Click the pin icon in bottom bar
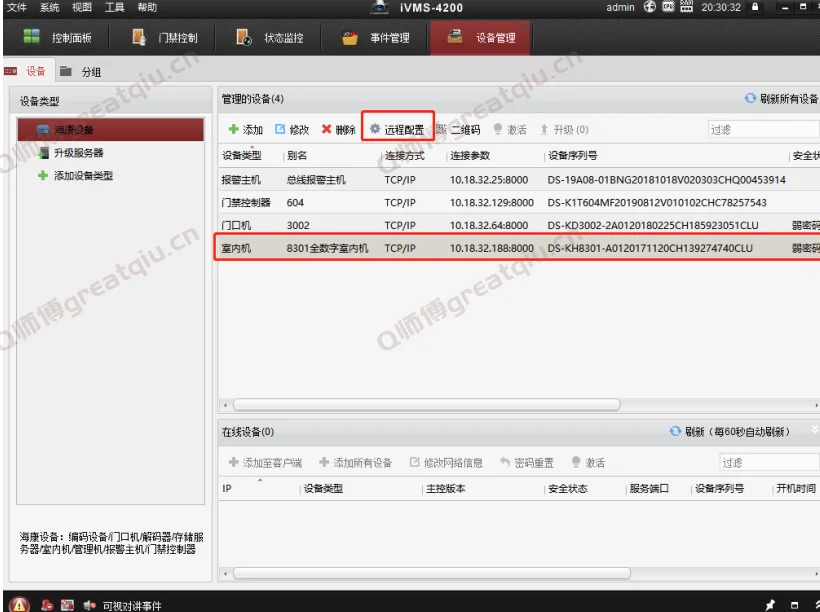820x612 pixels. (x=770, y=604)
